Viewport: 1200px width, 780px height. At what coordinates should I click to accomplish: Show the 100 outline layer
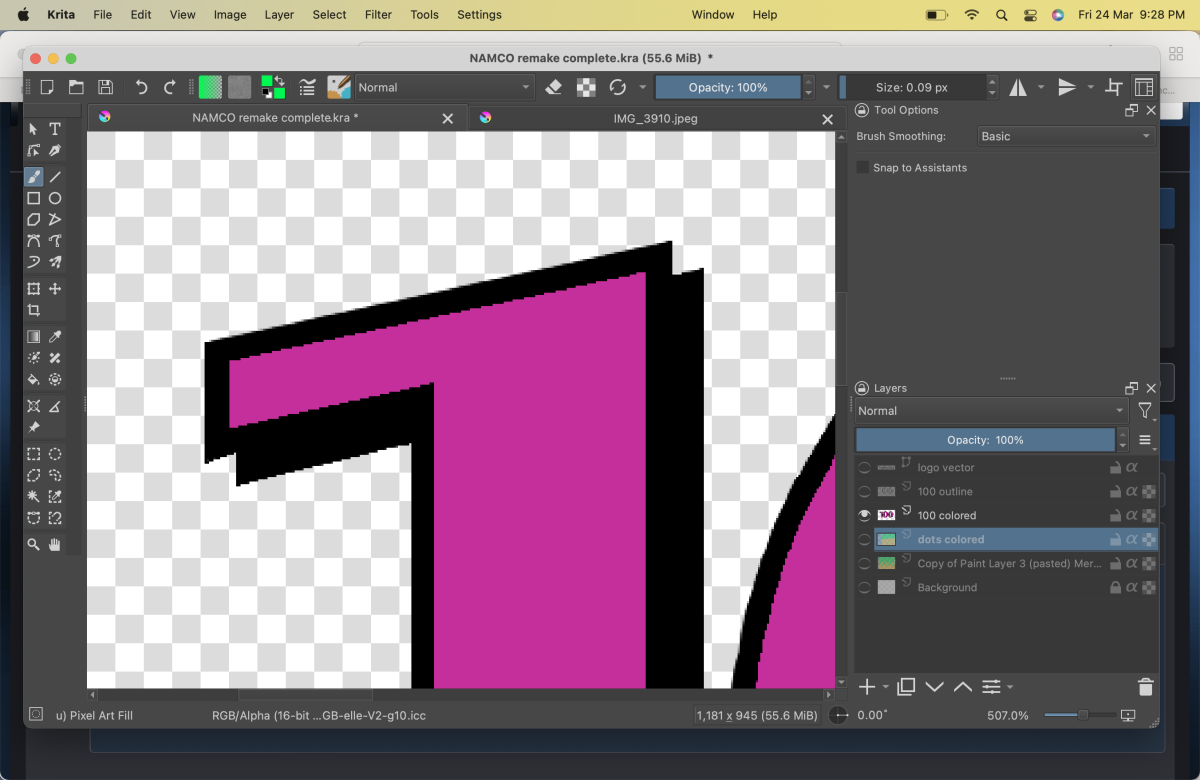click(865, 492)
